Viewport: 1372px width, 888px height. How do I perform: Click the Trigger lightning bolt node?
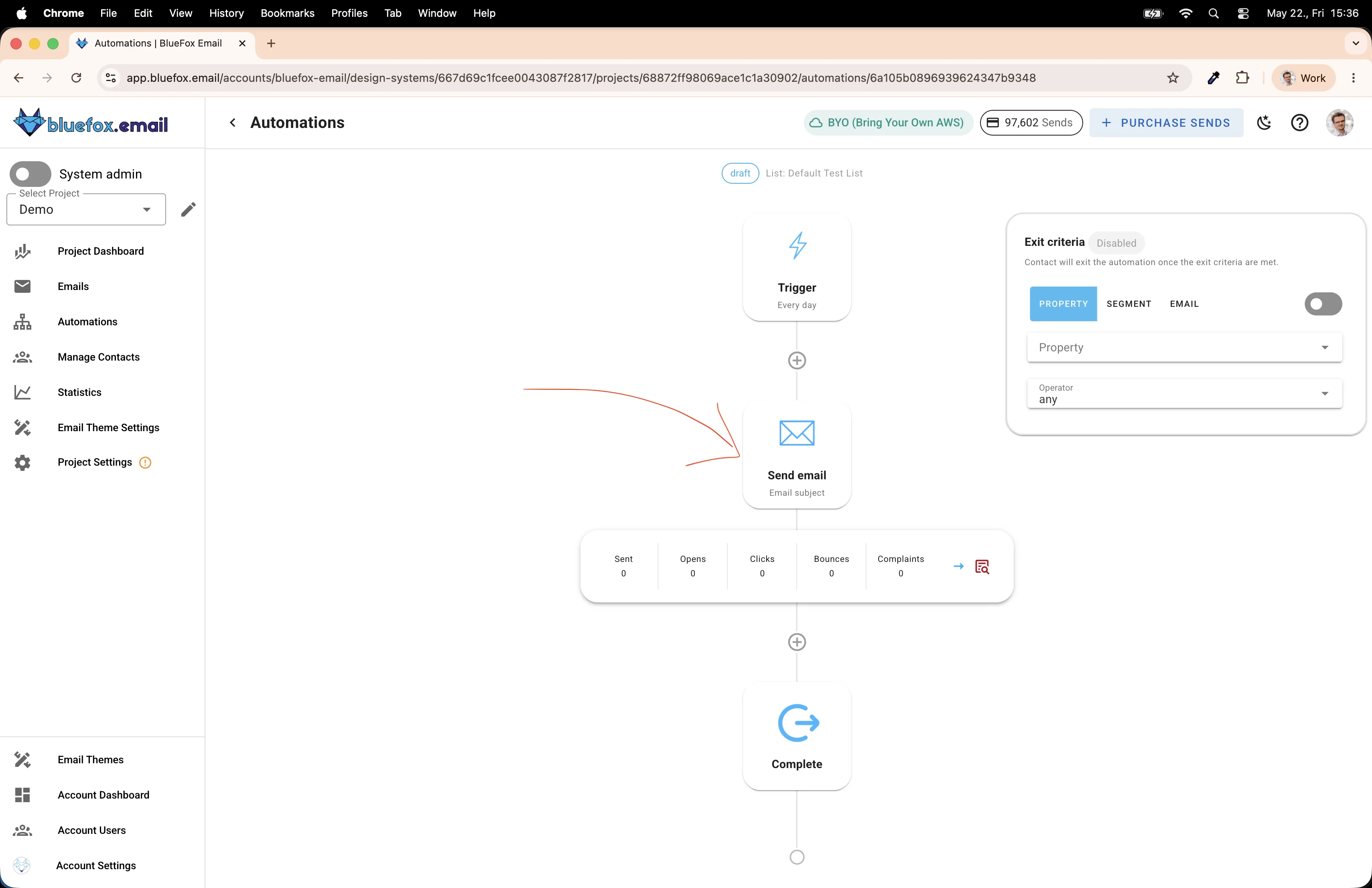[x=797, y=267]
